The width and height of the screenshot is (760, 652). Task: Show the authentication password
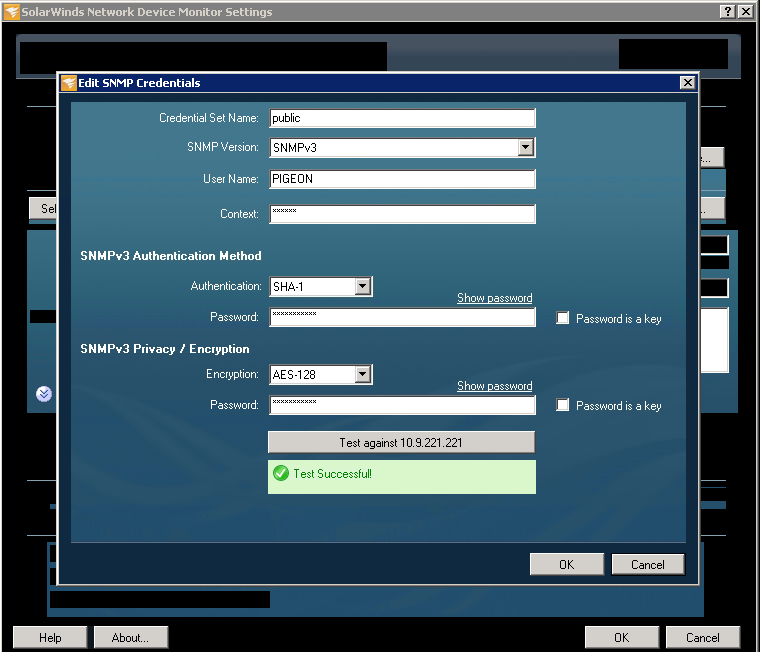click(x=494, y=298)
